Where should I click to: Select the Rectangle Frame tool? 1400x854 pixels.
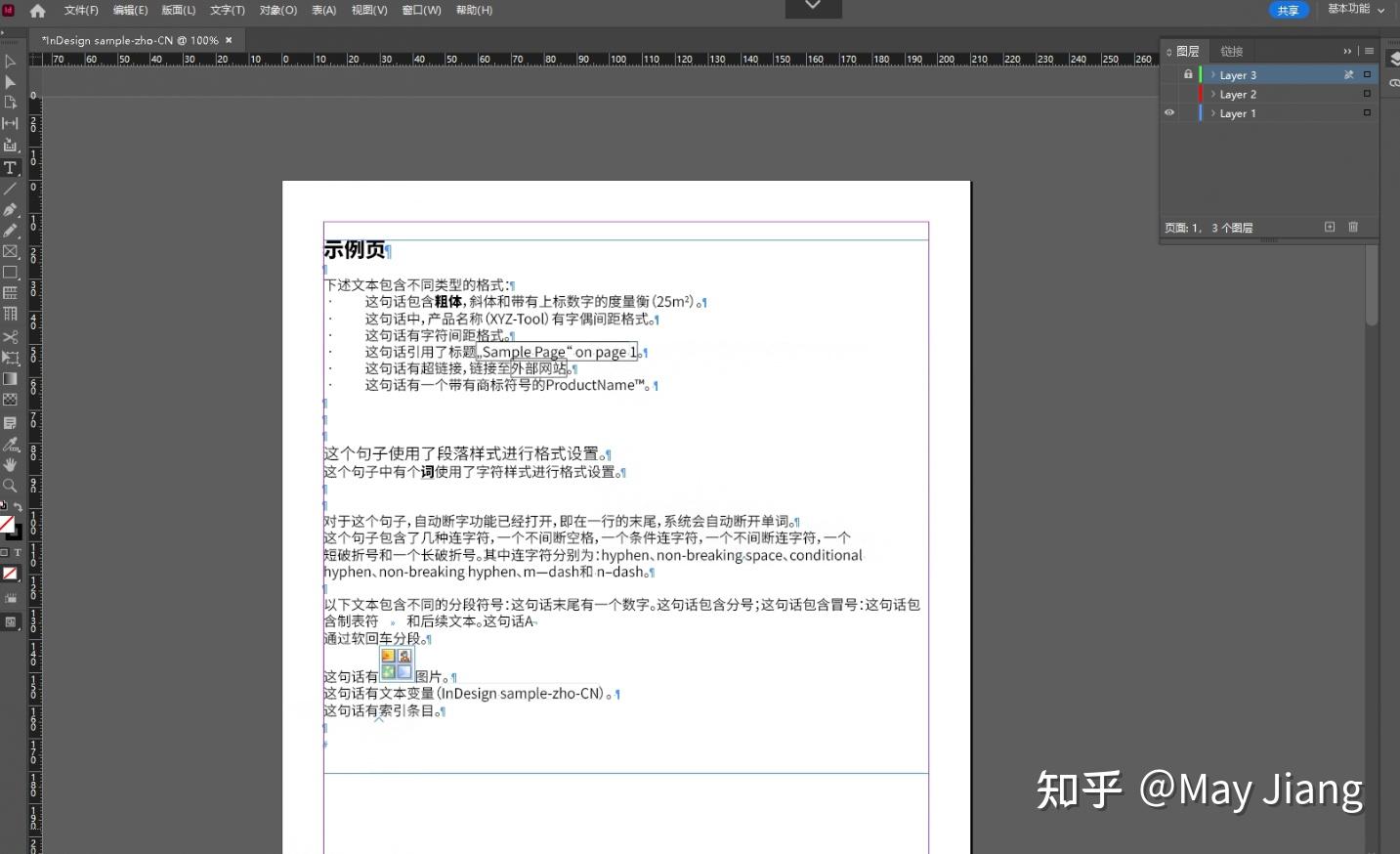tap(11, 251)
